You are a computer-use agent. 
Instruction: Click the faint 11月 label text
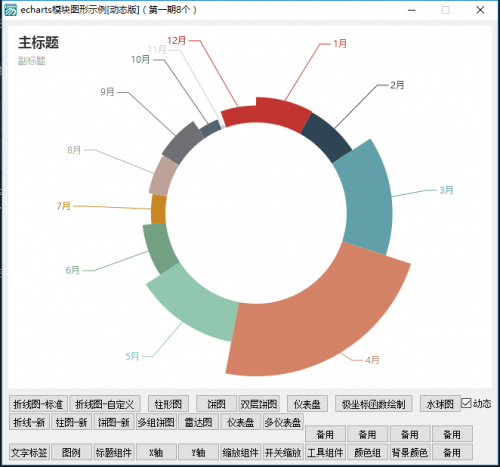click(x=157, y=50)
